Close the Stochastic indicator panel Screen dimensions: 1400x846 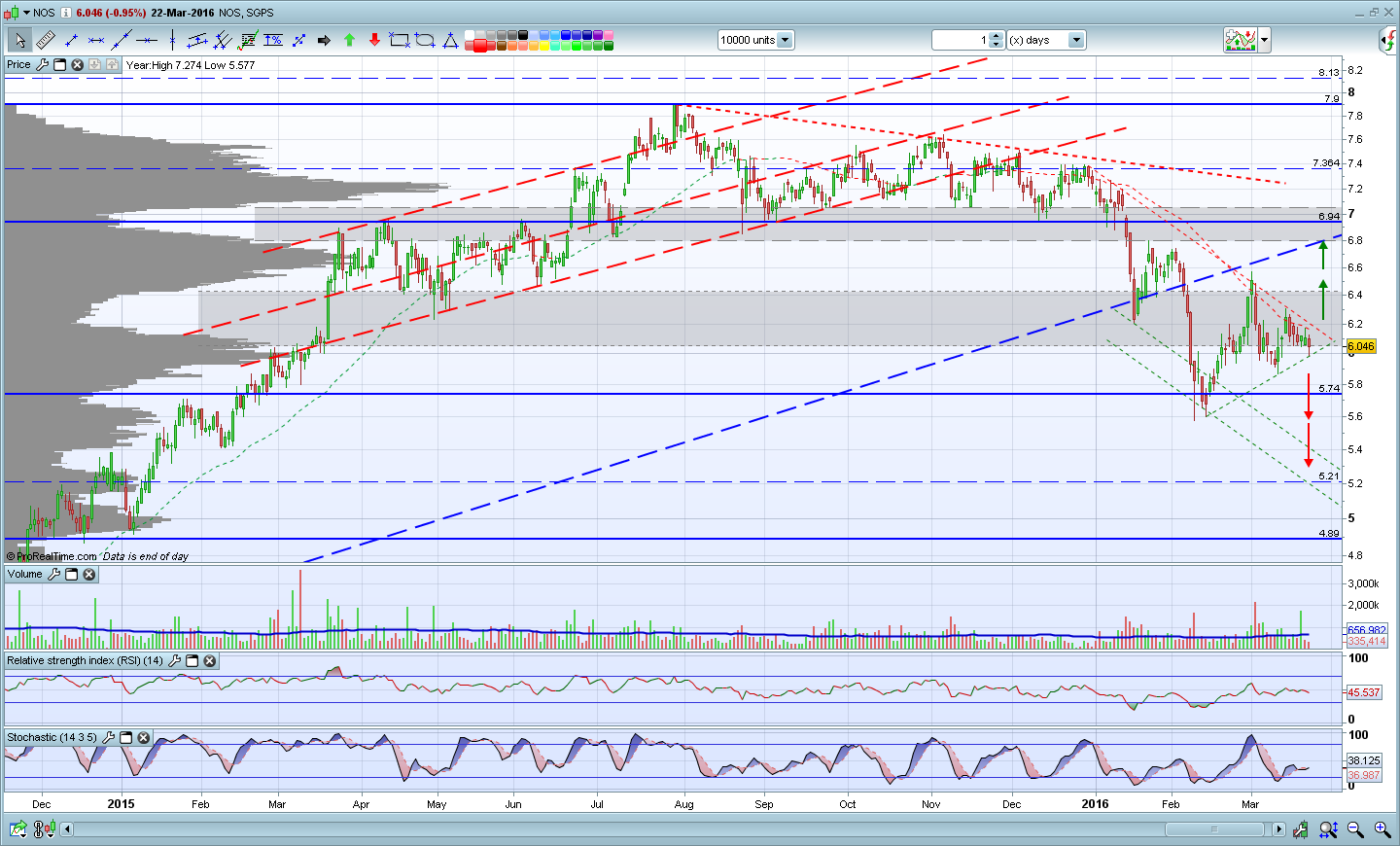tap(144, 738)
